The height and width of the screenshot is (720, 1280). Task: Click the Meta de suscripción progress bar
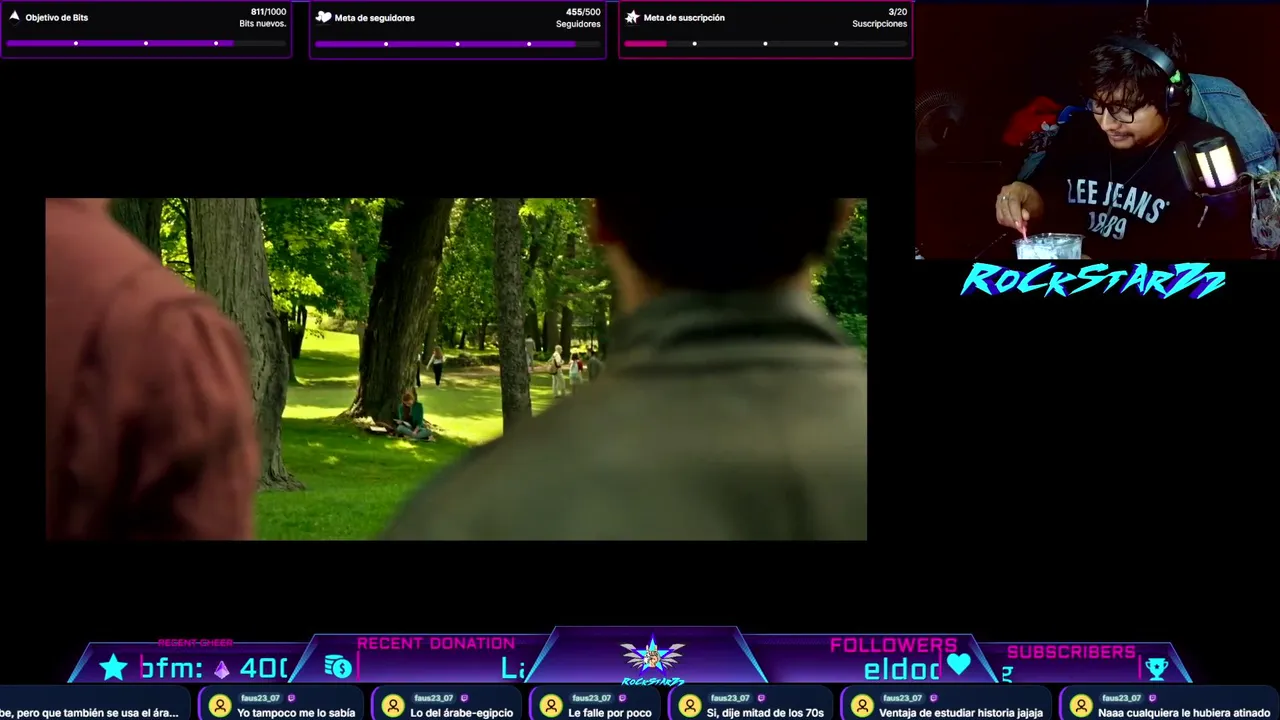click(x=765, y=44)
